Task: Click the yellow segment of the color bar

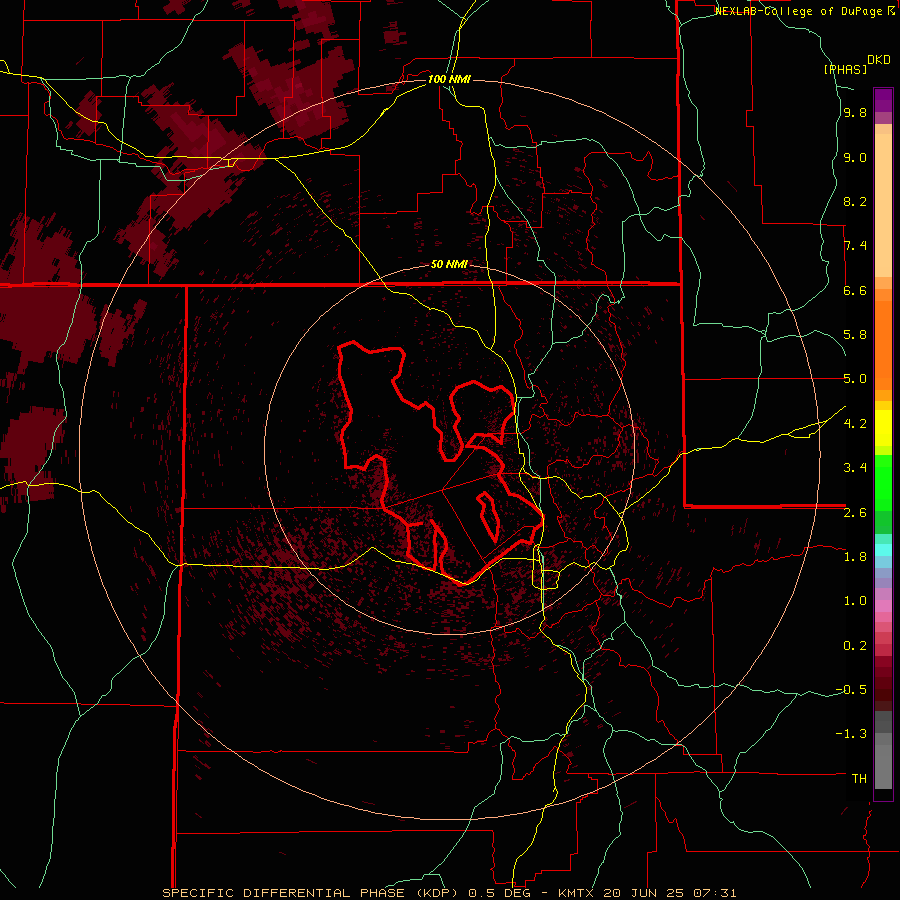Action: pyautogui.click(x=883, y=428)
